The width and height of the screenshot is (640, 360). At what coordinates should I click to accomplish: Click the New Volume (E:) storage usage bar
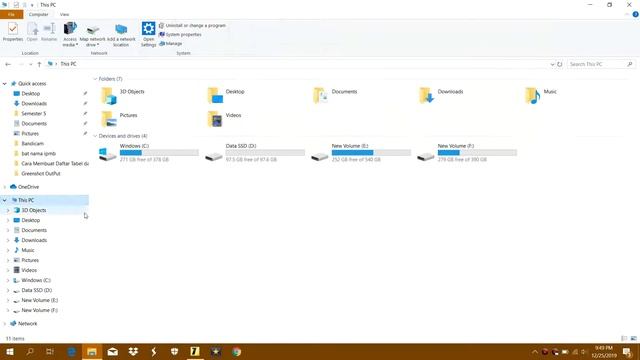[371, 153]
